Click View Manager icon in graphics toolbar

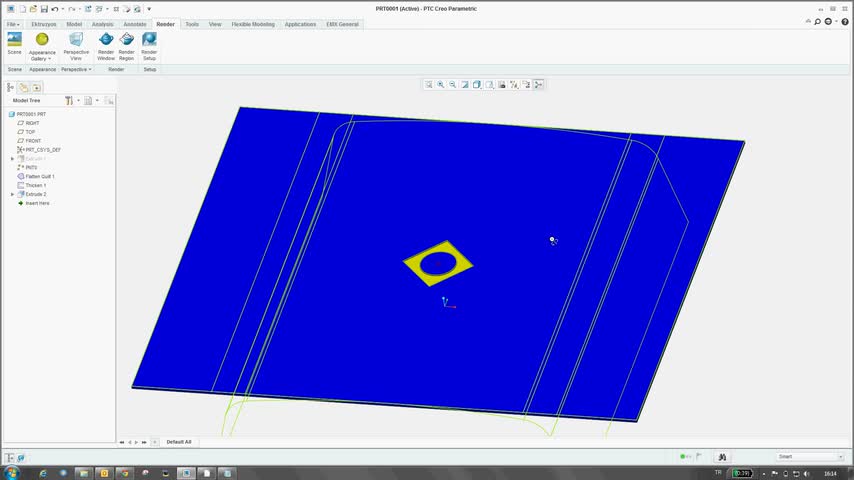click(x=502, y=84)
